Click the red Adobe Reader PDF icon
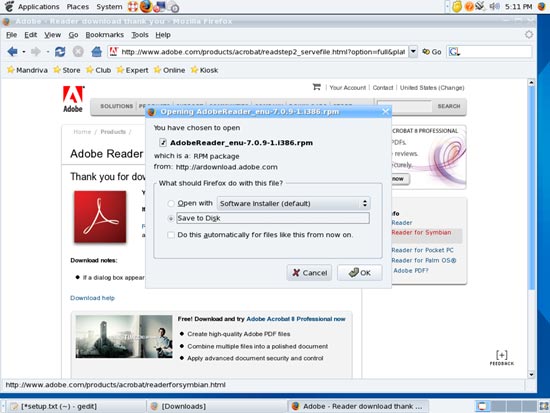The width and height of the screenshot is (550, 413). 100,217
